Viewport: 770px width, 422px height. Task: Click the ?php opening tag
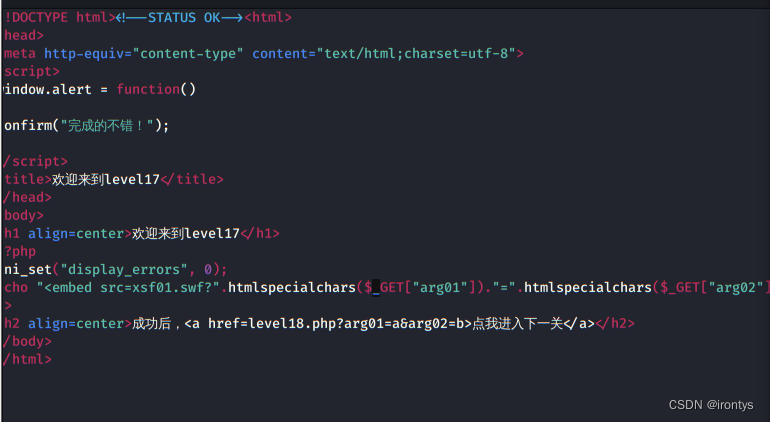tap(20, 252)
